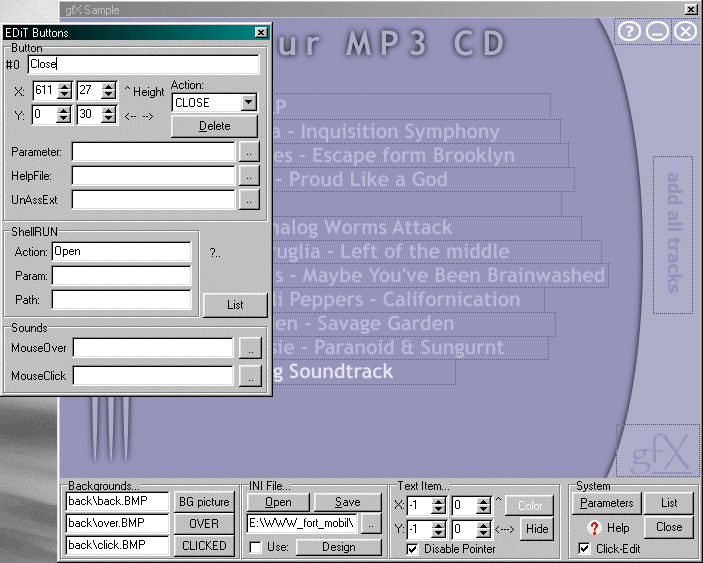Browse for MouseClick sound file

[250, 376]
